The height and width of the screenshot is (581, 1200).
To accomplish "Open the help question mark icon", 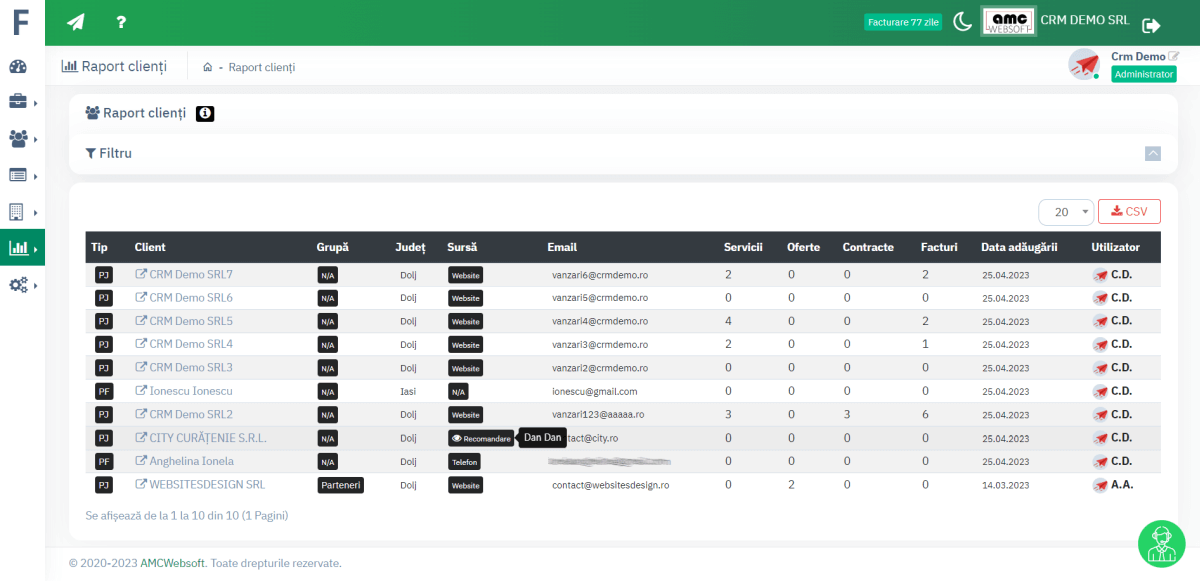I will pos(121,22).
